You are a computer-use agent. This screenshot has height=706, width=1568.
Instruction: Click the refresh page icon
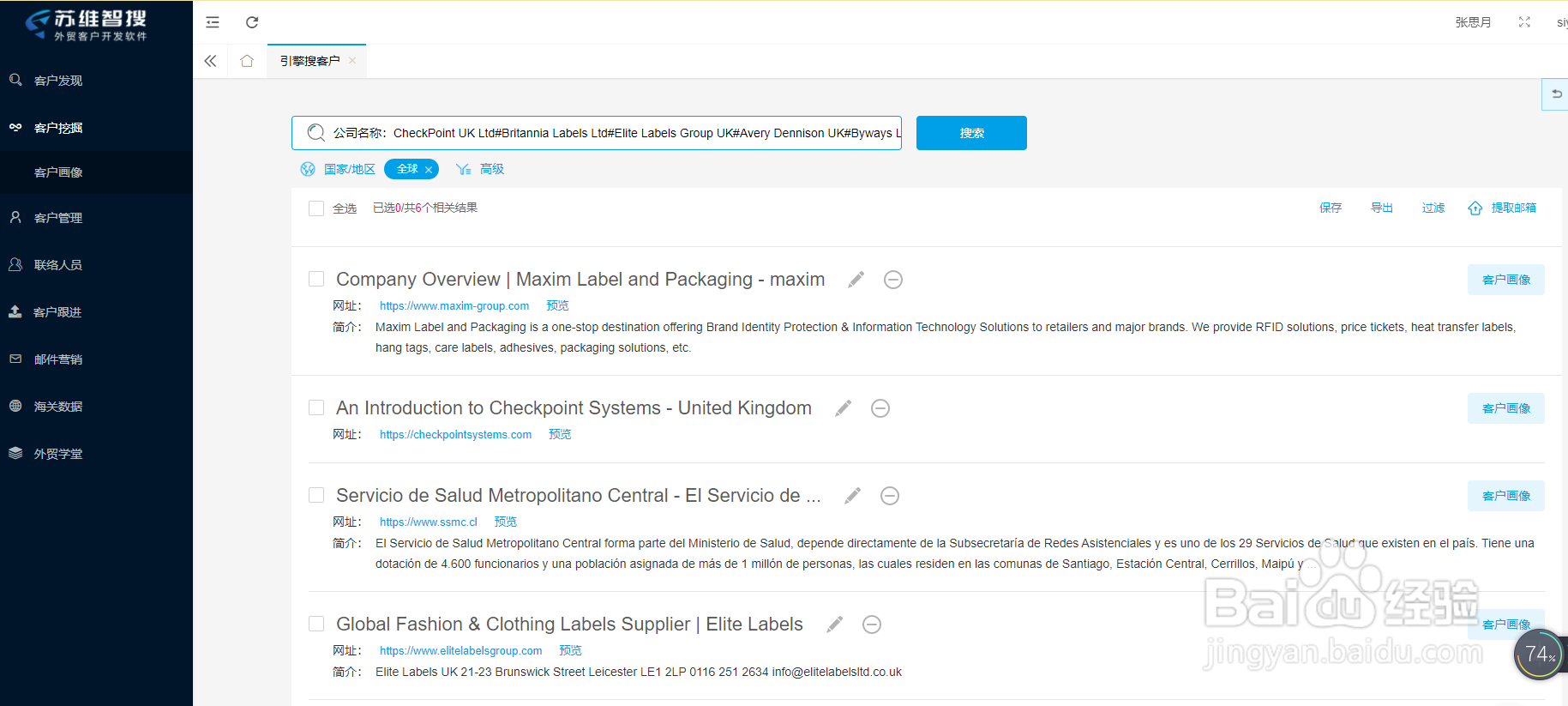point(252,22)
